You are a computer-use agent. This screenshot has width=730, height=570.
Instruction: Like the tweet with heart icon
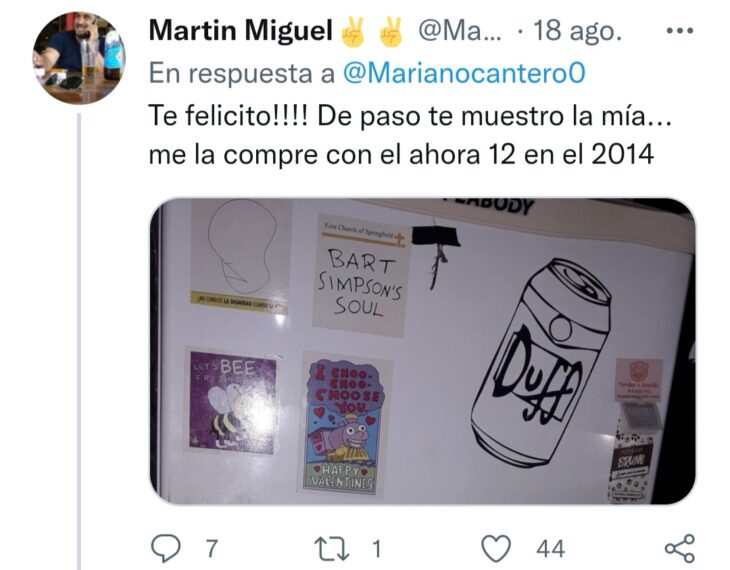[x=496, y=548]
